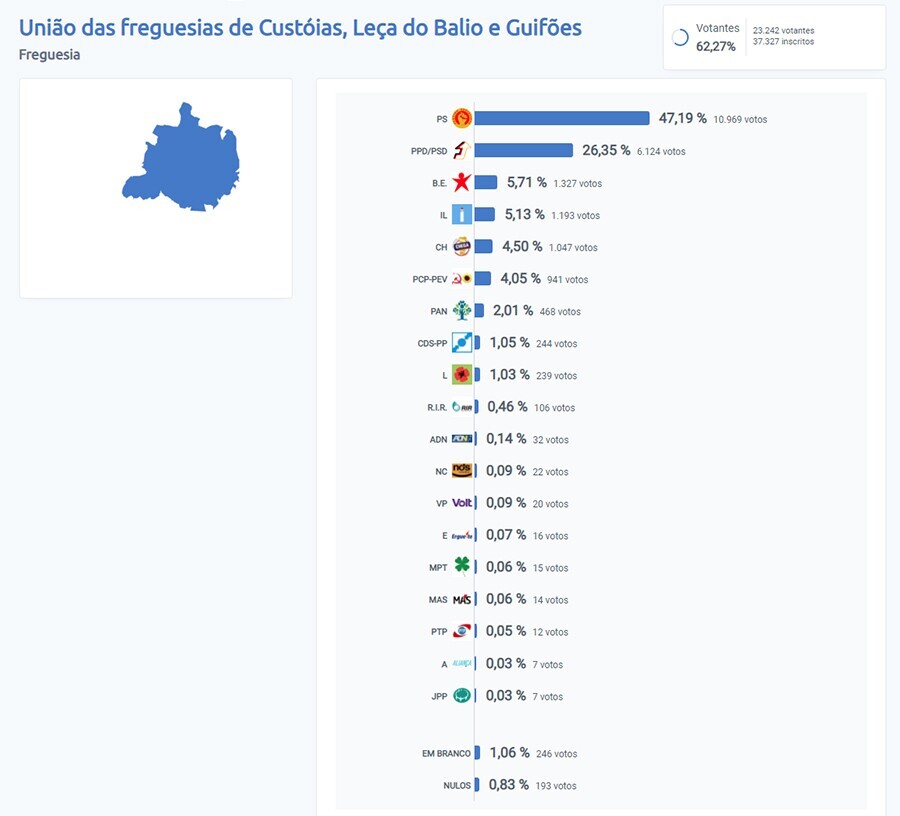The width and height of the screenshot is (900, 816).
Task: Click the EM BRANCO row label
Action: [446, 754]
